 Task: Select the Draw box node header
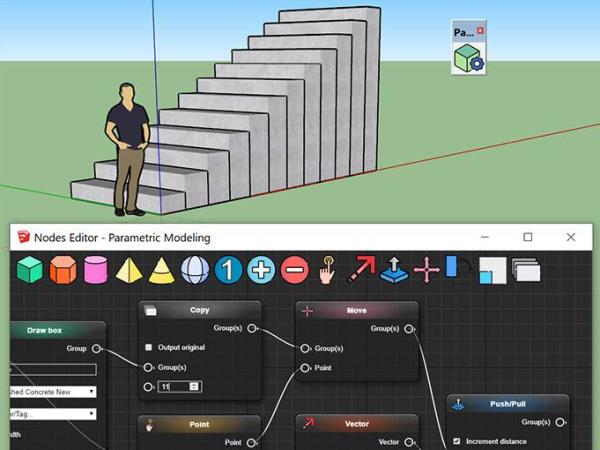pos(57,330)
